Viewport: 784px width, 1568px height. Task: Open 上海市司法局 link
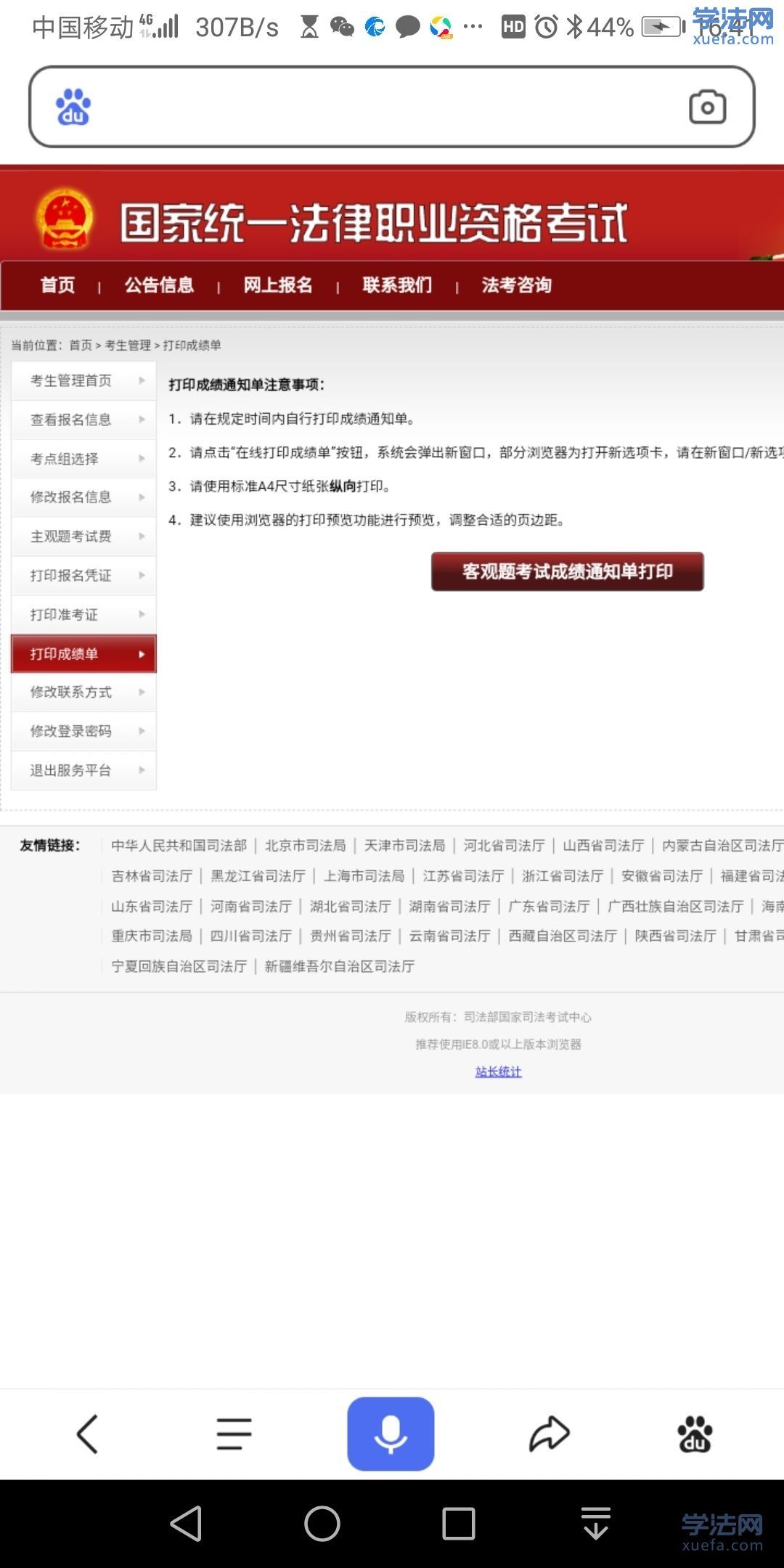[x=364, y=876]
